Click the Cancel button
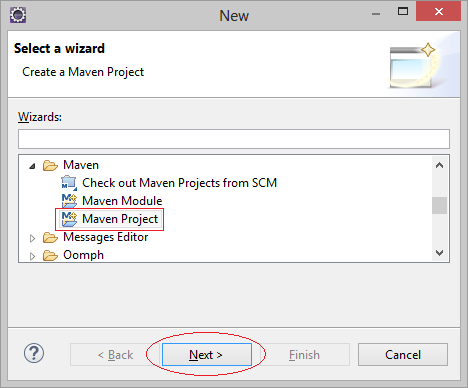468x388 pixels. pos(403,355)
